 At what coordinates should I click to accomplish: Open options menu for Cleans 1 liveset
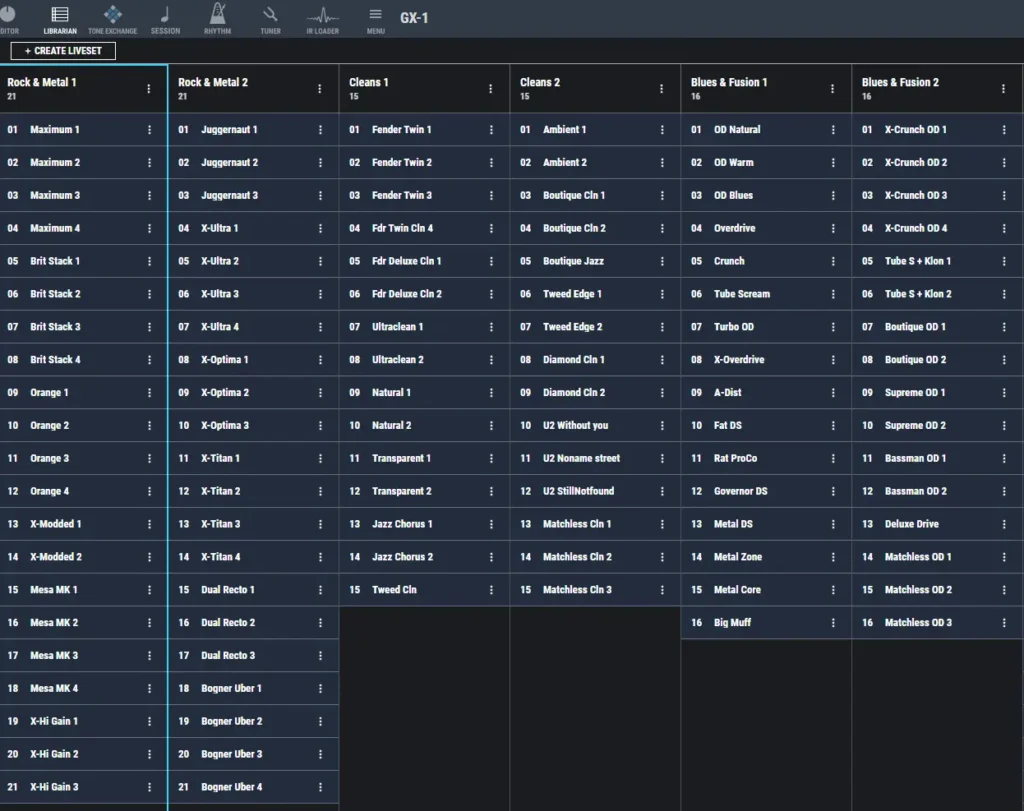tap(491, 89)
